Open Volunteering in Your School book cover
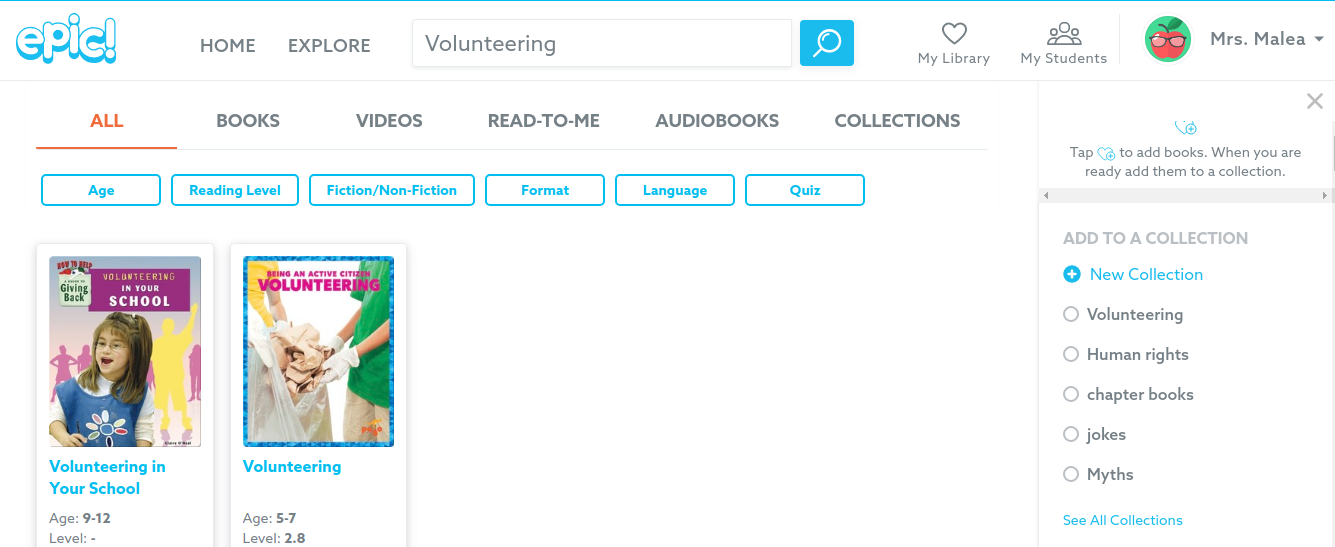 pyautogui.click(x=125, y=351)
